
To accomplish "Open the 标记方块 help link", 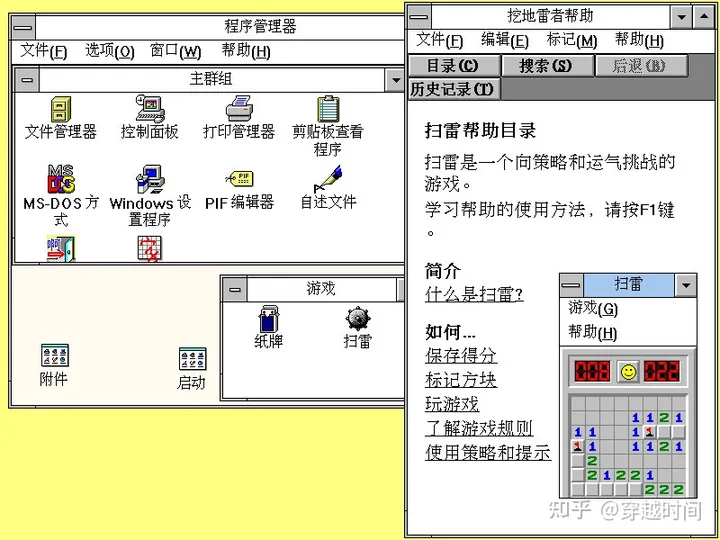I will [x=461, y=380].
